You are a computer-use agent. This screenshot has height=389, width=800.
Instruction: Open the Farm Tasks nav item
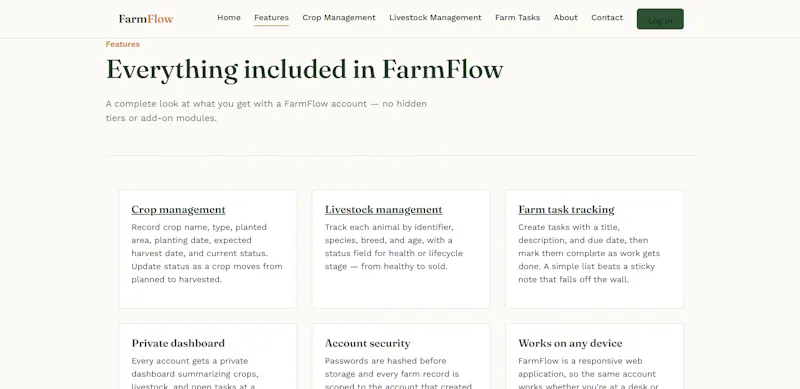[x=517, y=17]
